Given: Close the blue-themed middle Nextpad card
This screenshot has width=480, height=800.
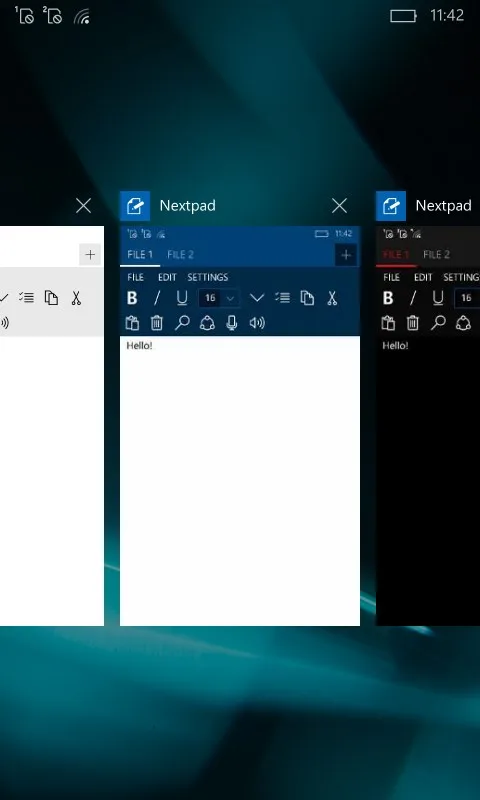Looking at the screenshot, I should [339, 206].
